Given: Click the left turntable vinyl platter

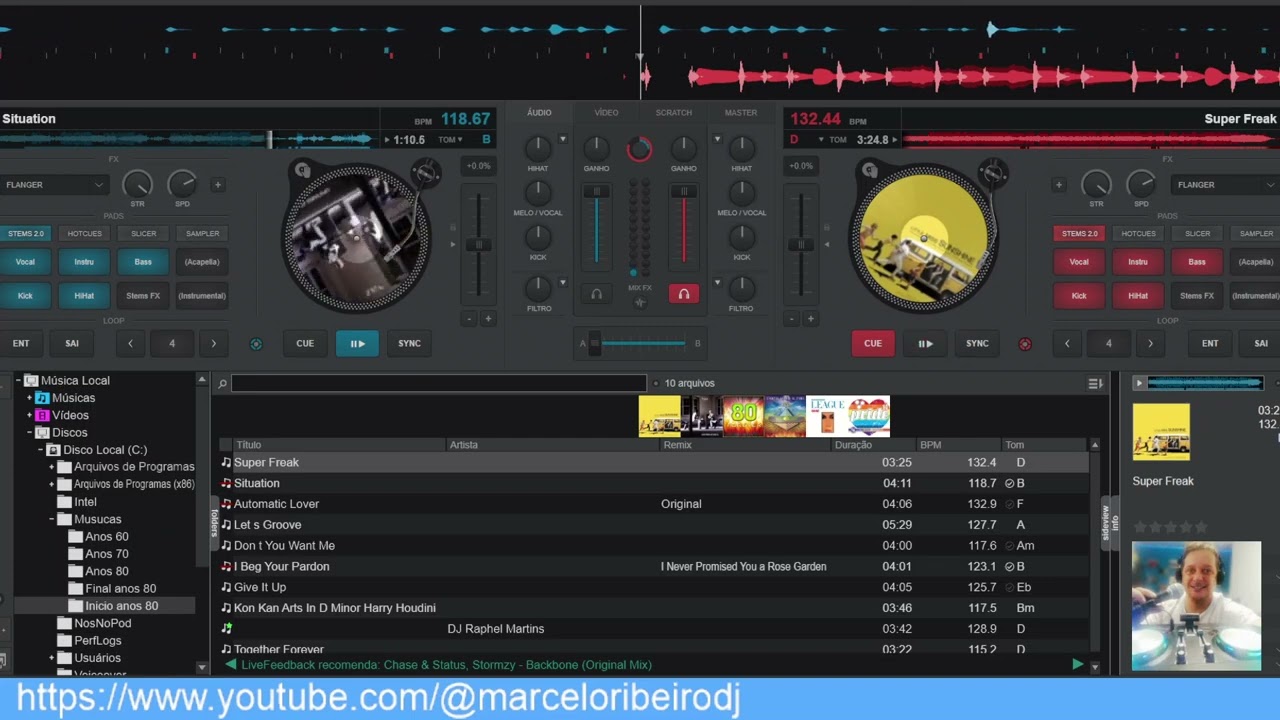Looking at the screenshot, I should (x=355, y=238).
